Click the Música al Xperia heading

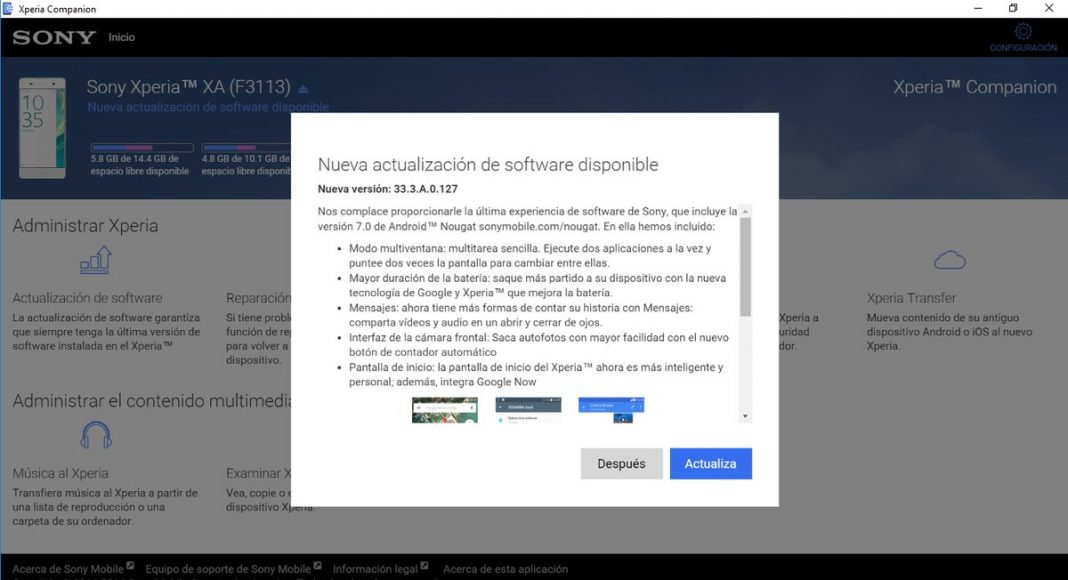coord(60,473)
